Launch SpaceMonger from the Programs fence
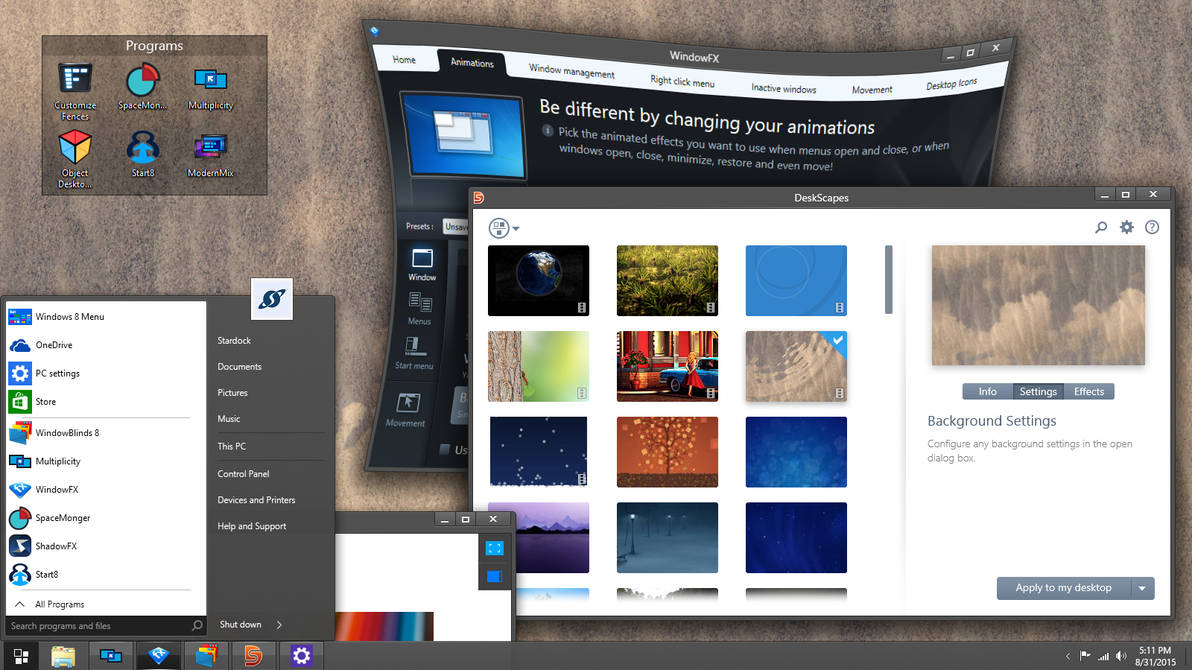The image size is (1192, 670). (x=142, y=87)
